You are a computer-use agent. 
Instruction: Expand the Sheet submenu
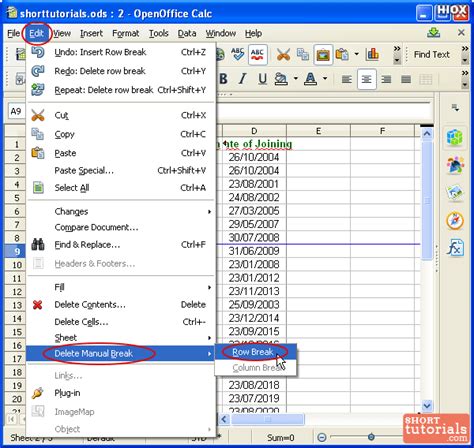[x=120, y=338]
